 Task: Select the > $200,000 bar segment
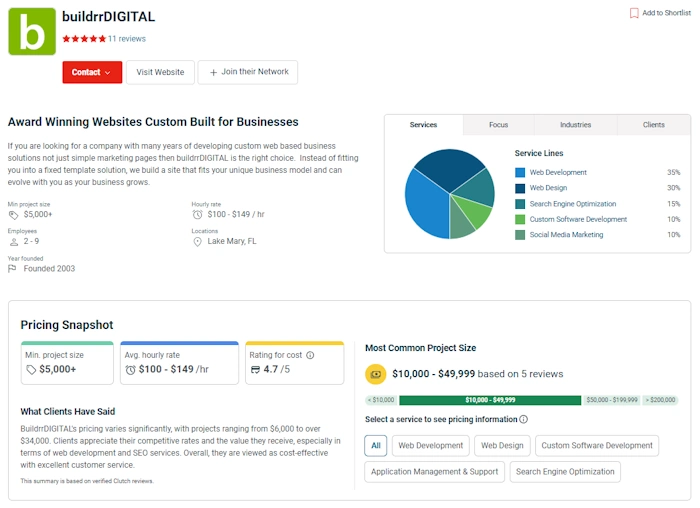(x=661, y=400)
